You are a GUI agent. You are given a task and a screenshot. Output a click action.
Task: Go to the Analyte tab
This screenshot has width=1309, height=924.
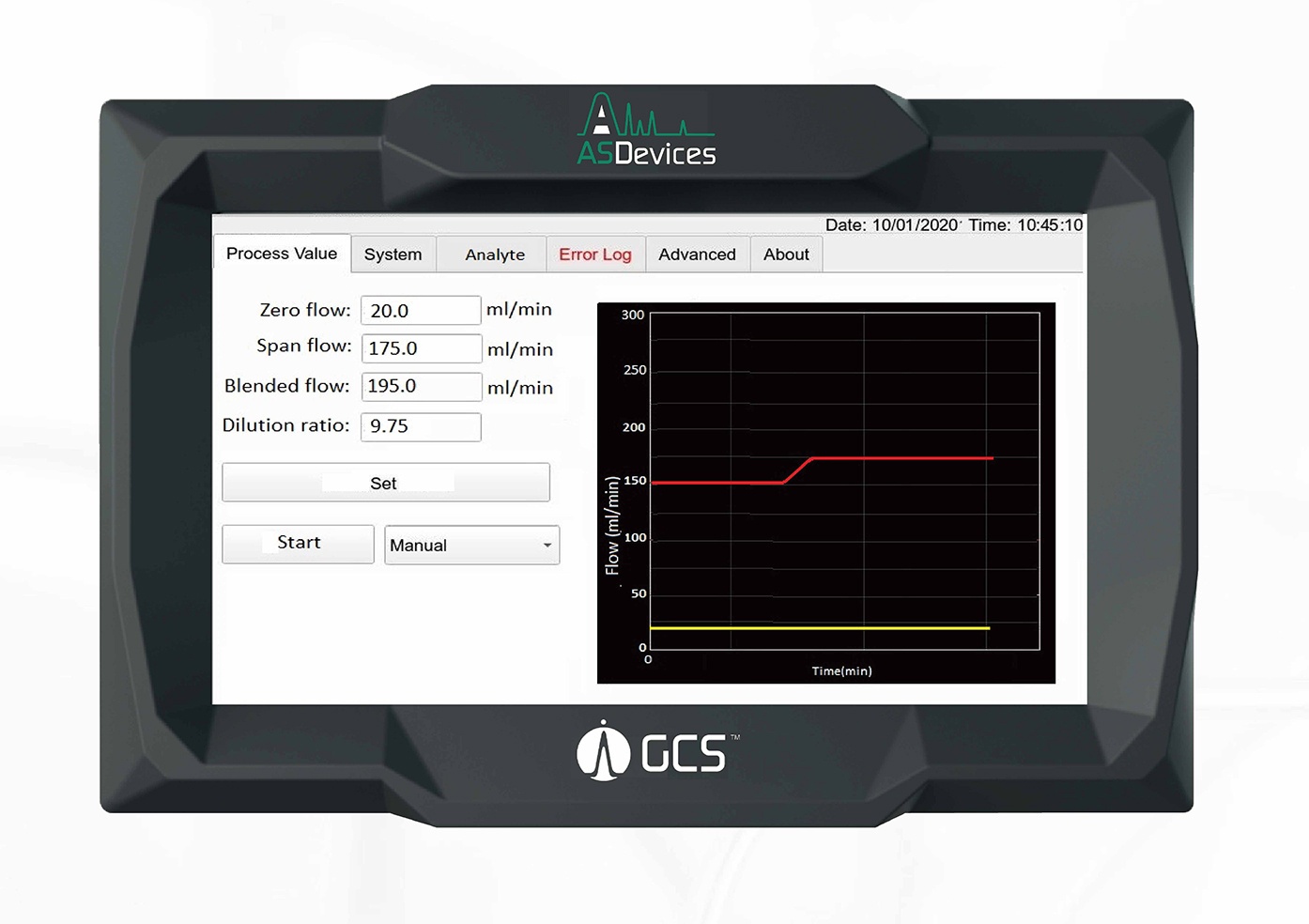[x=495, y=254]
